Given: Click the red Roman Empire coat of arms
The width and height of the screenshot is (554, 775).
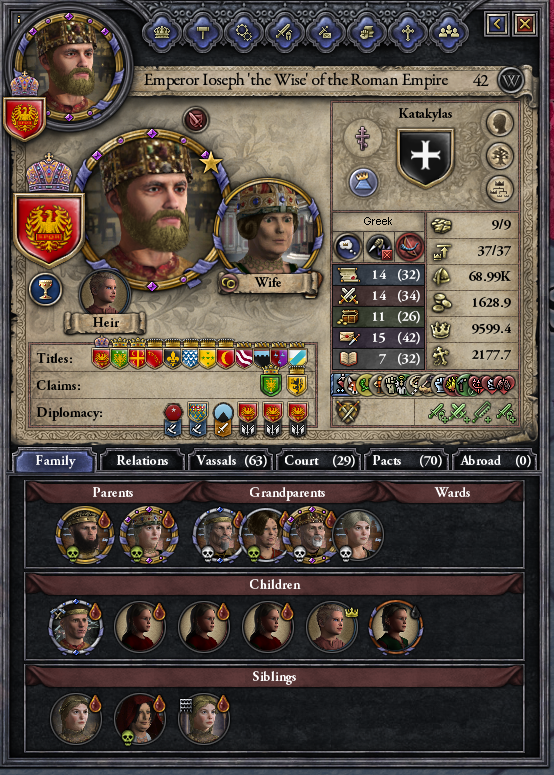Looking at the screenshot, I should [x=48, y=230].
